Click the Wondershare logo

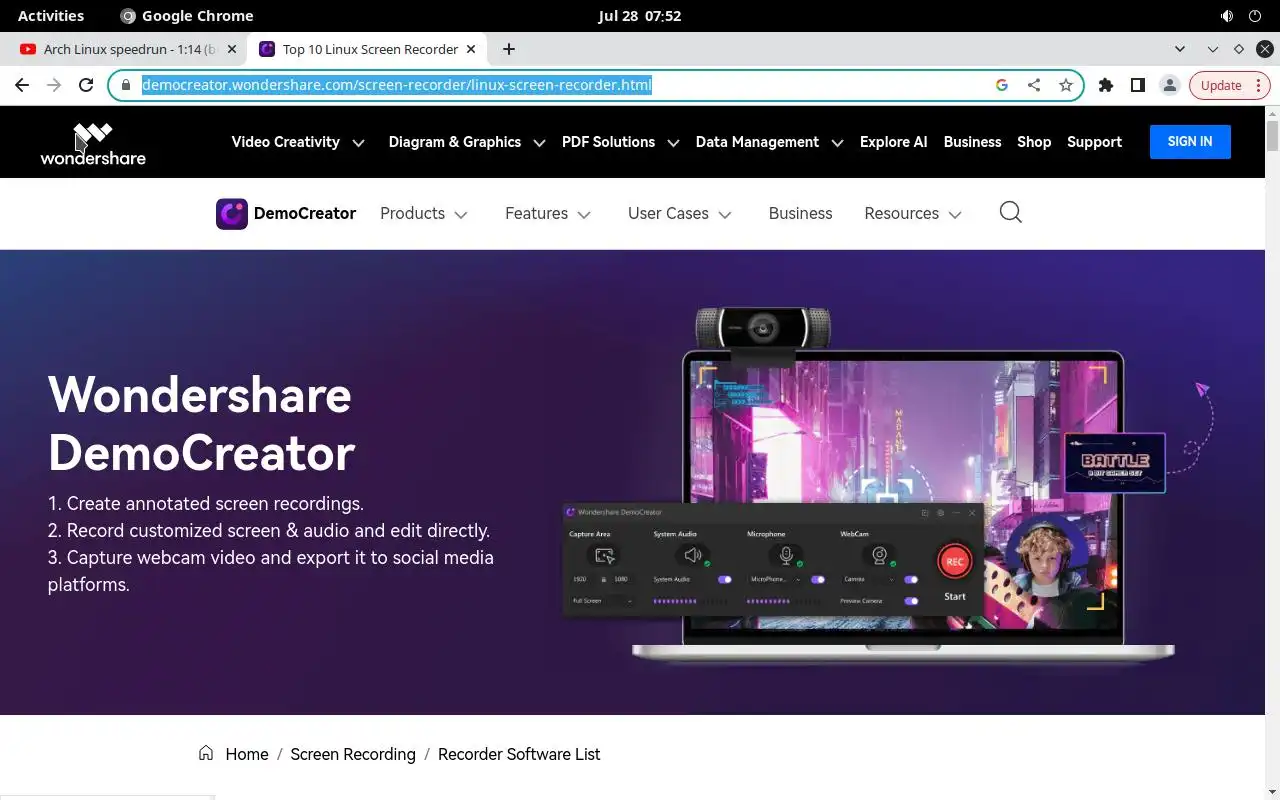pyautogui.click(x=93, y=143)
